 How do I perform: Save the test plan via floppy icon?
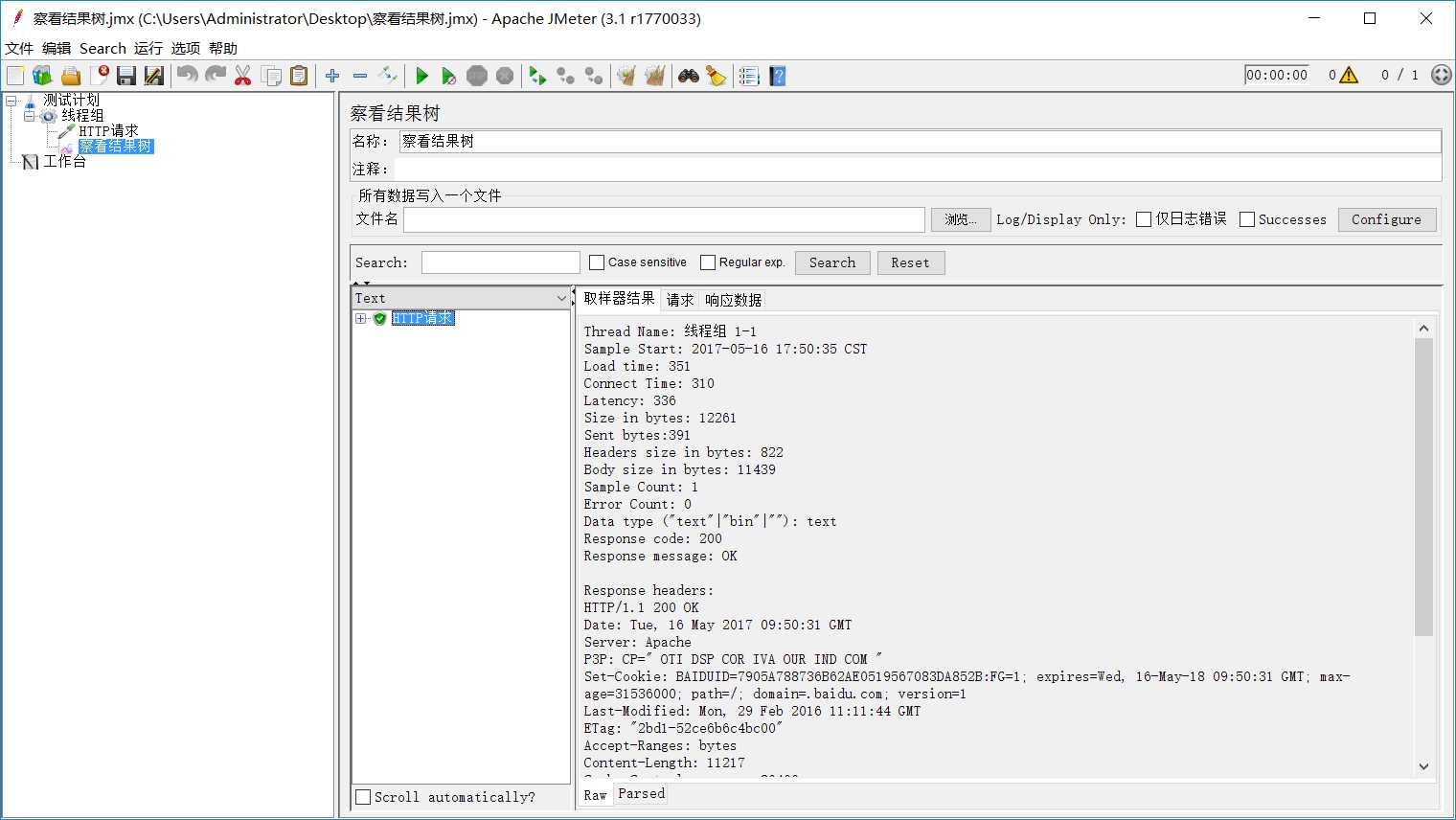tap(126, 76)
